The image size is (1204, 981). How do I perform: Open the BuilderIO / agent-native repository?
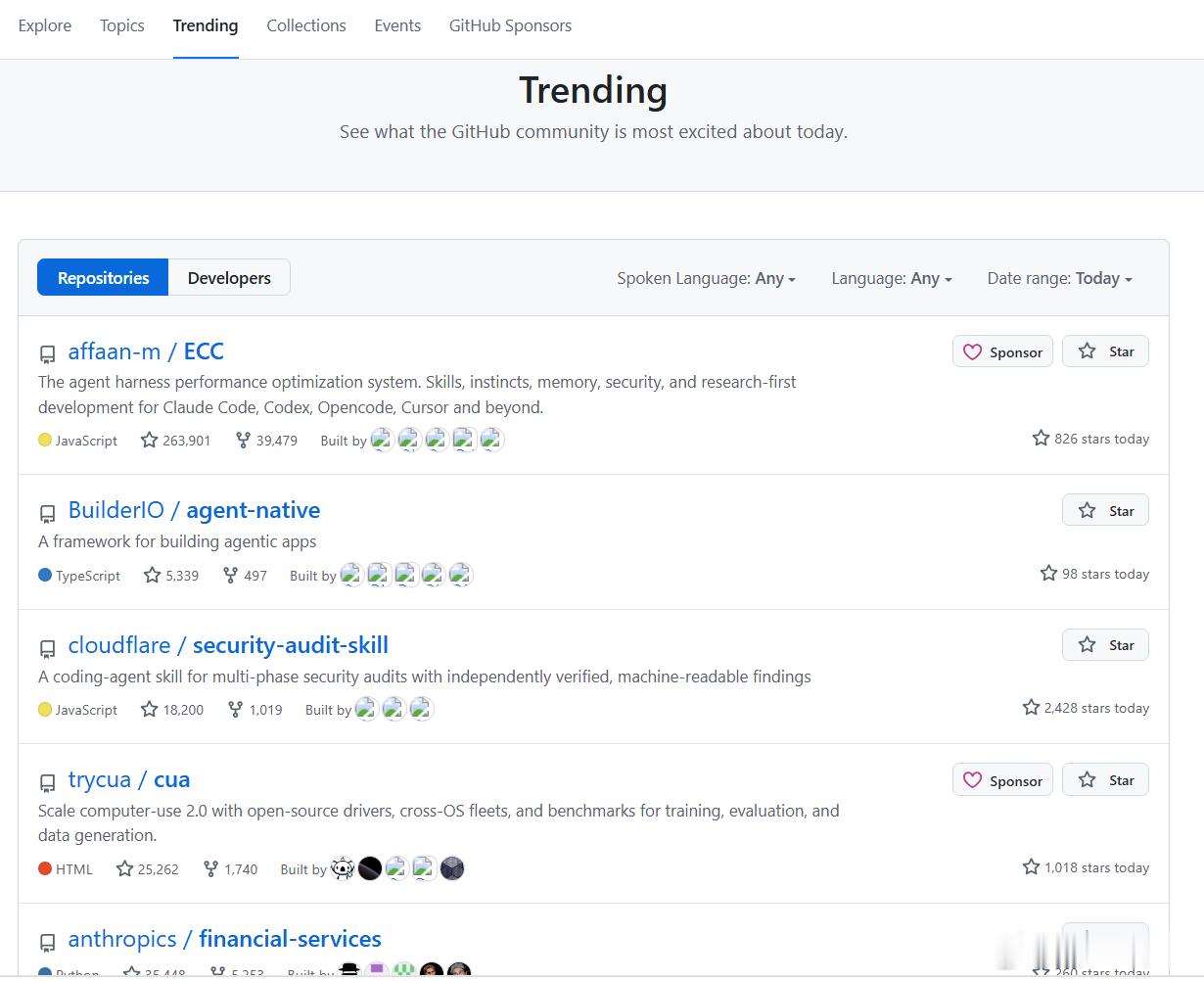tap(194, 510)
